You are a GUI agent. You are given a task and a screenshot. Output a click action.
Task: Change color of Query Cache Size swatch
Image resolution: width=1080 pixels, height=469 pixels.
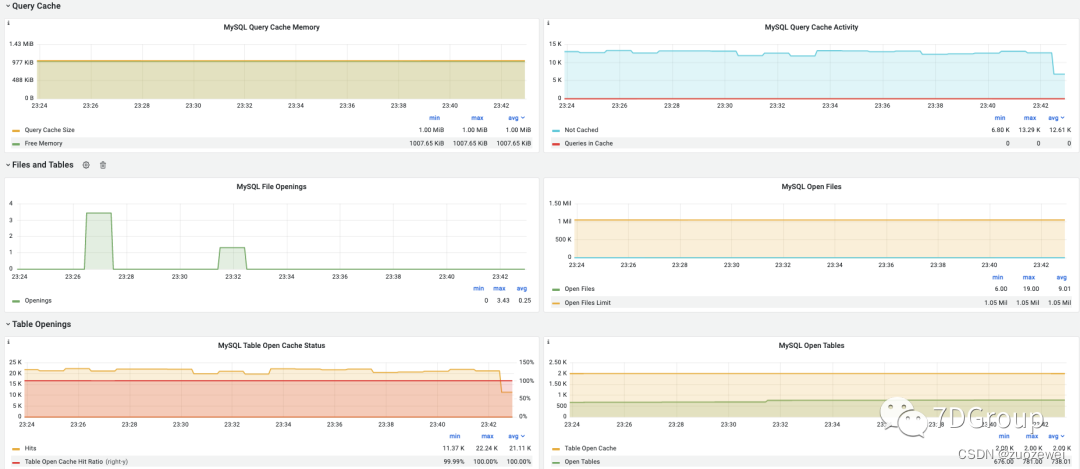point(16,130)
